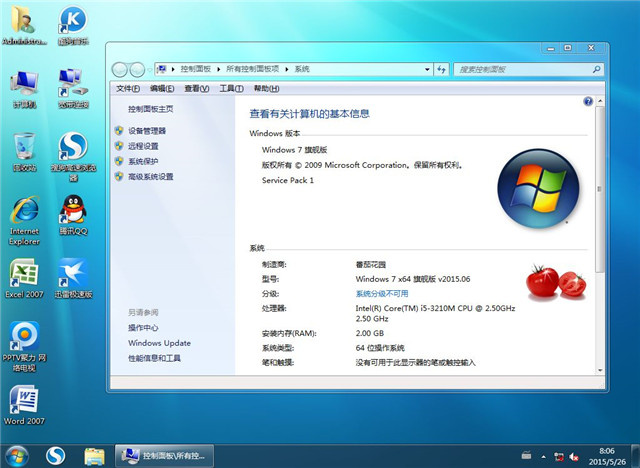
Task: Click 系统分级不可用 rating link
Action: click(x=382, y=294)
